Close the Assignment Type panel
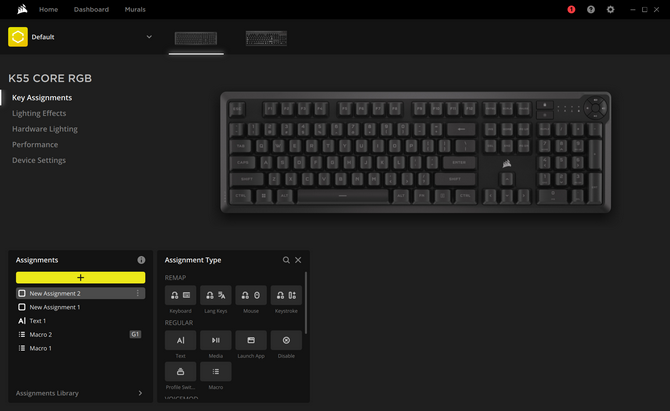The height and width of the screenshot is (411, 670). click(x=298, y=260)
